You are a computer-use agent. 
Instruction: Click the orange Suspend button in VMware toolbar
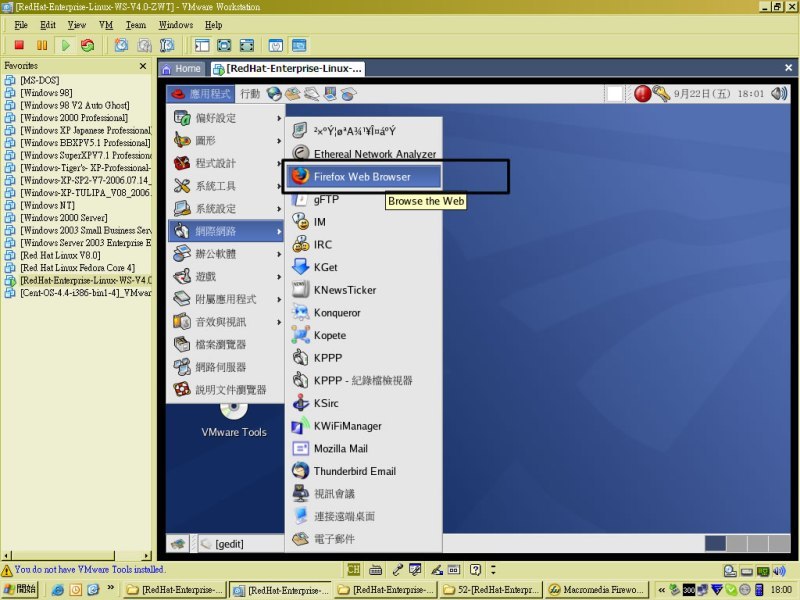pyautogui.click(x=42, y=45)
